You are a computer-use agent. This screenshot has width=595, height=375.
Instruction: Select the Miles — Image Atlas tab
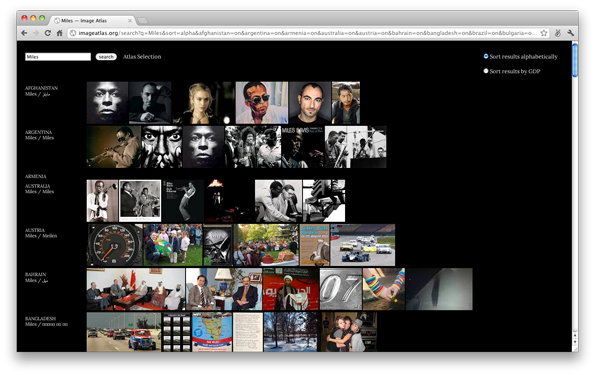(x=93, y=20)
